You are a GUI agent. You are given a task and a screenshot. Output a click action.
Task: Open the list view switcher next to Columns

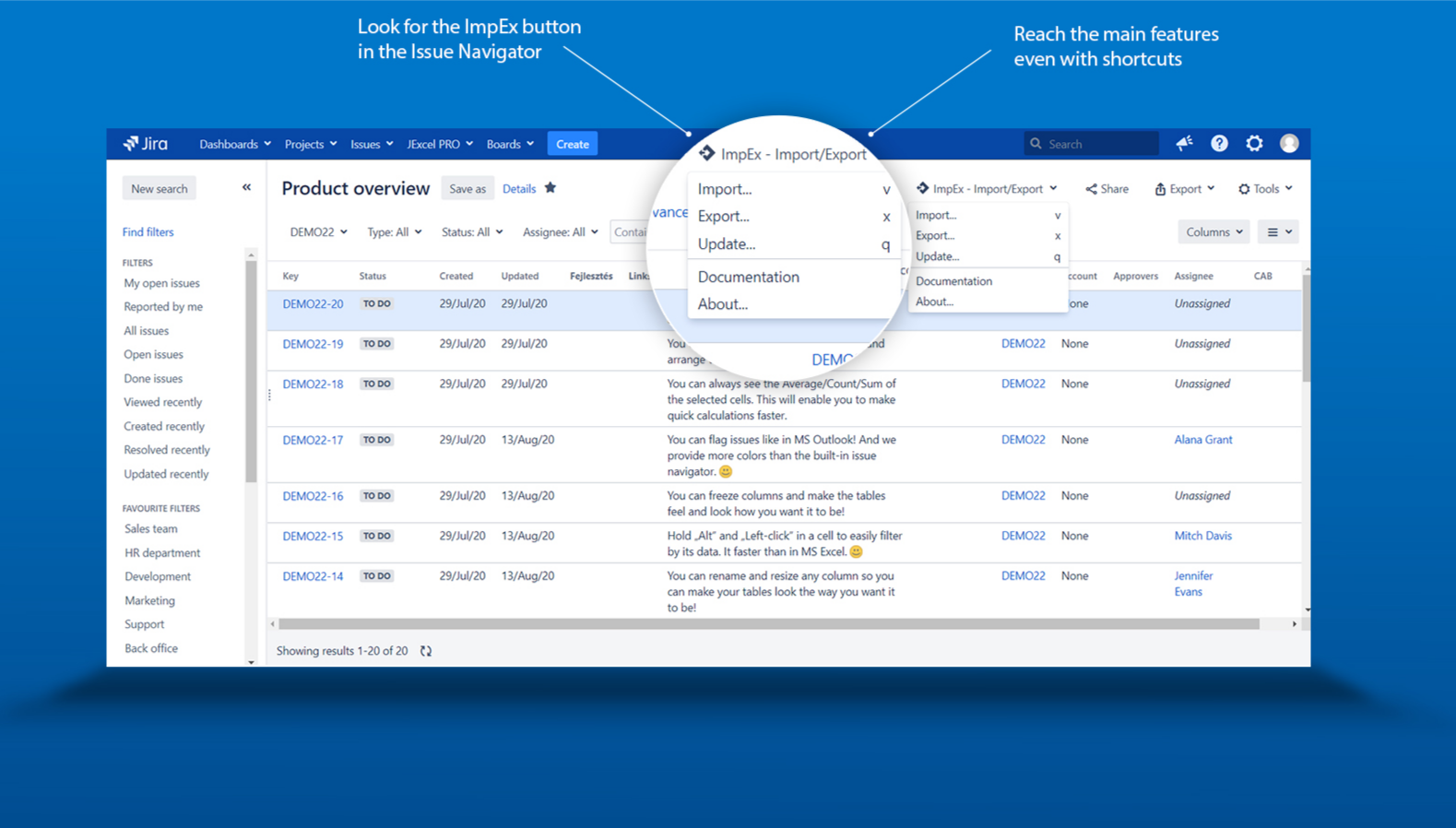coord(1278,232)
